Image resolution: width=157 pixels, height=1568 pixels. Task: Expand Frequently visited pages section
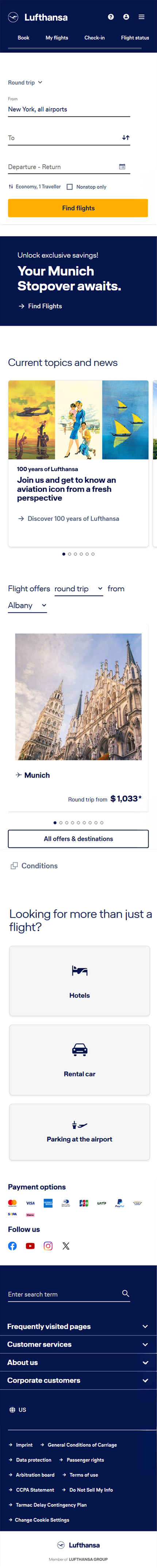(x=78, y=1326)
